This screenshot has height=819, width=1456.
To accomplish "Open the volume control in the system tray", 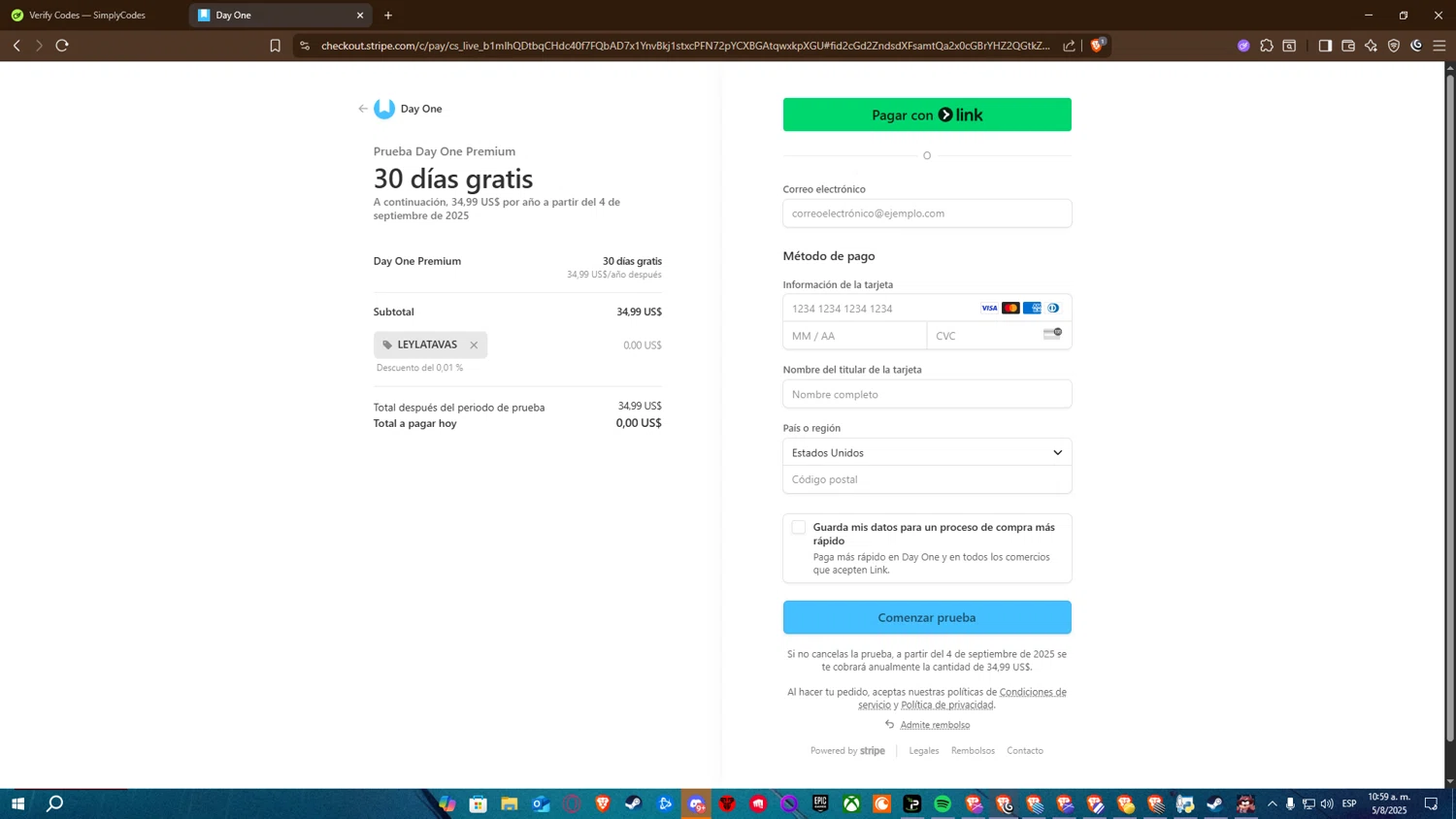I will tap(1327, 803).
